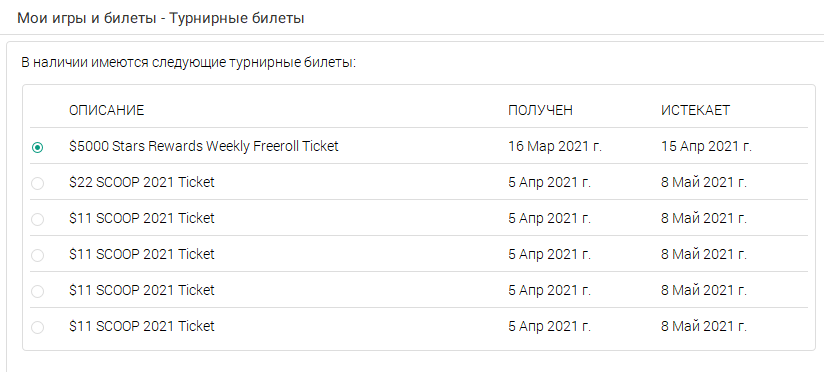Click the ОПИСАНИЕ column header
Screen dimensions: 824x372
107,110
